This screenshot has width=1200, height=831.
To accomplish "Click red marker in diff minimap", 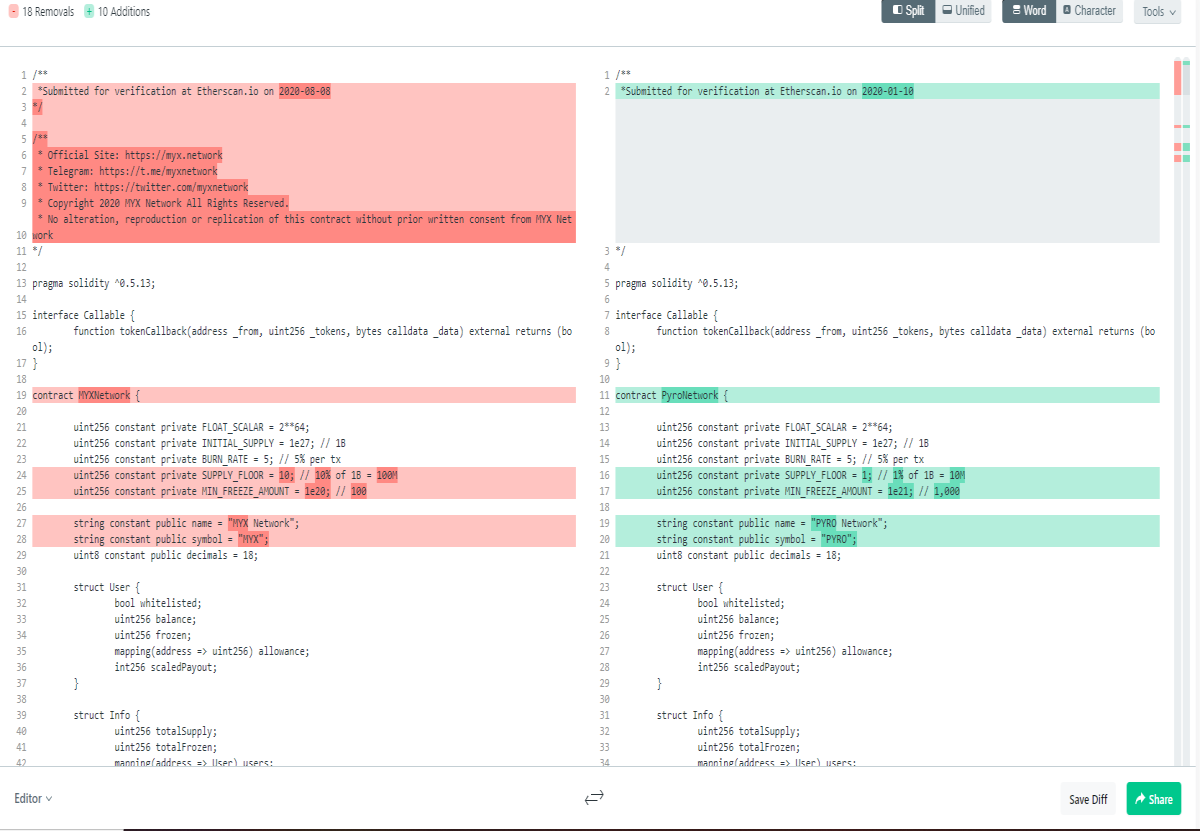I will [1178, 78].
